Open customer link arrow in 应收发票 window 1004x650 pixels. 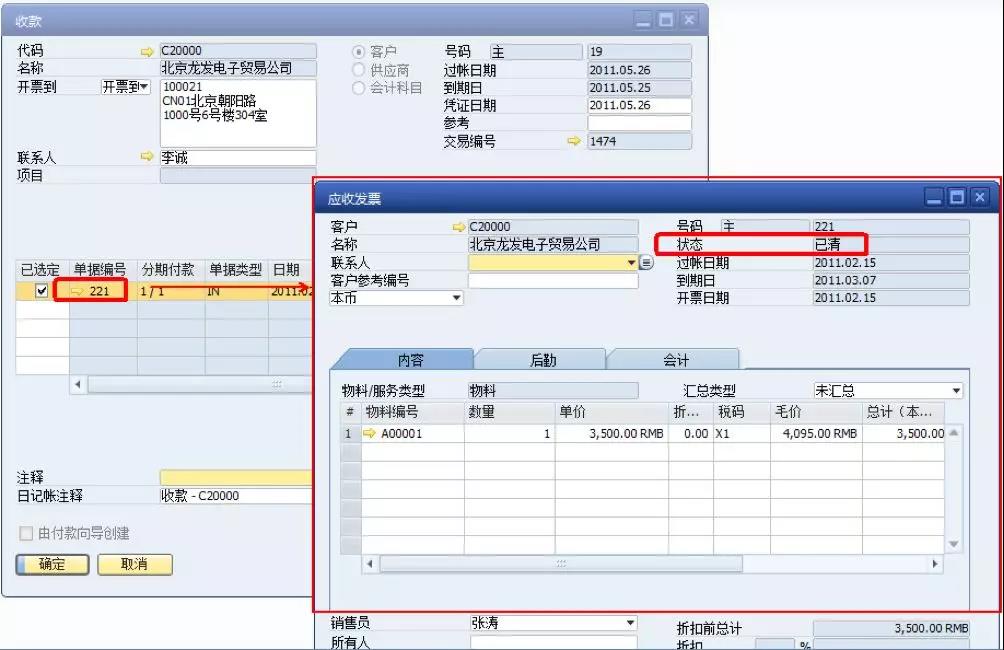coord(458,227)
